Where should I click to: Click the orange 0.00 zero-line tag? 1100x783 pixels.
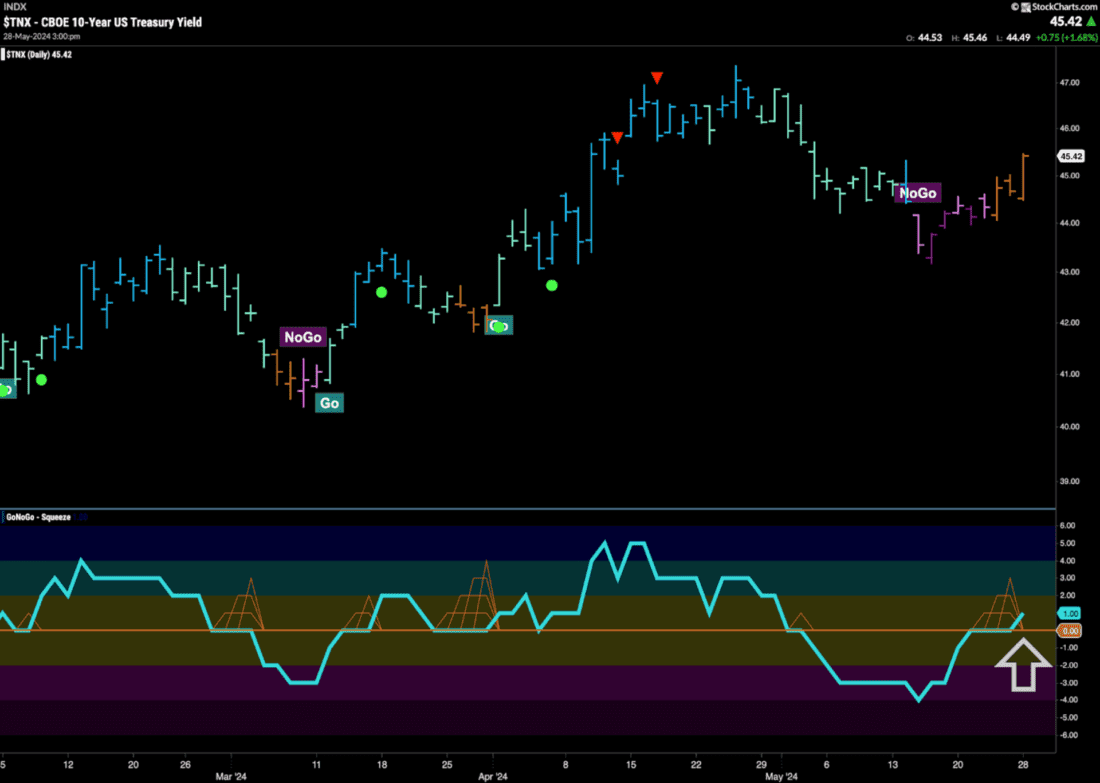(x=1069, y=631)
